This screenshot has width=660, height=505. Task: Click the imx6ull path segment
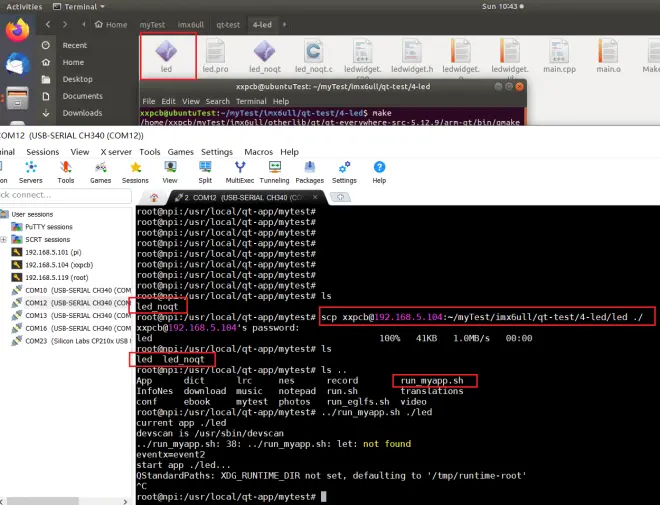pos(191,25)
